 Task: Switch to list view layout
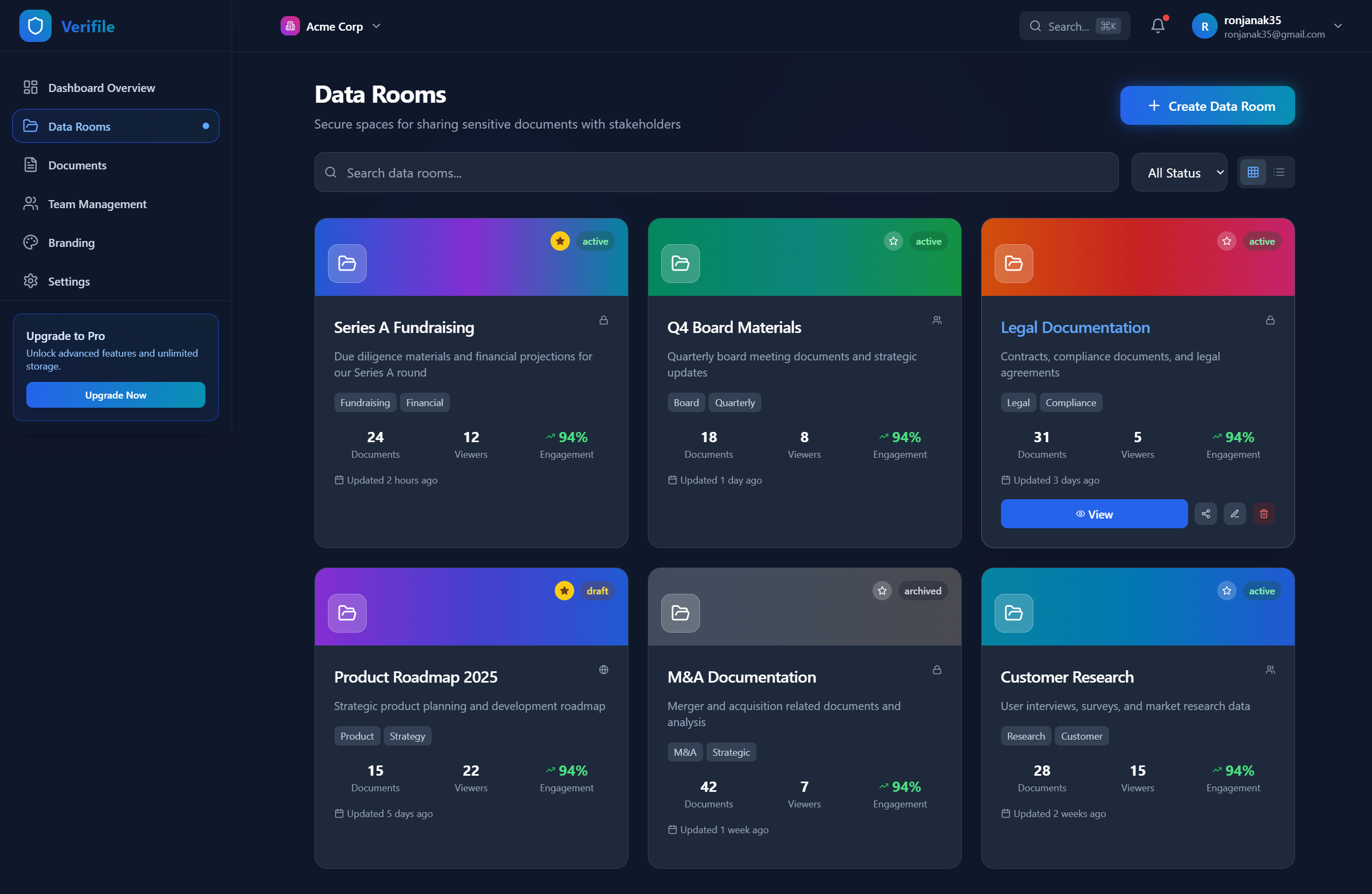point(1279,173)
